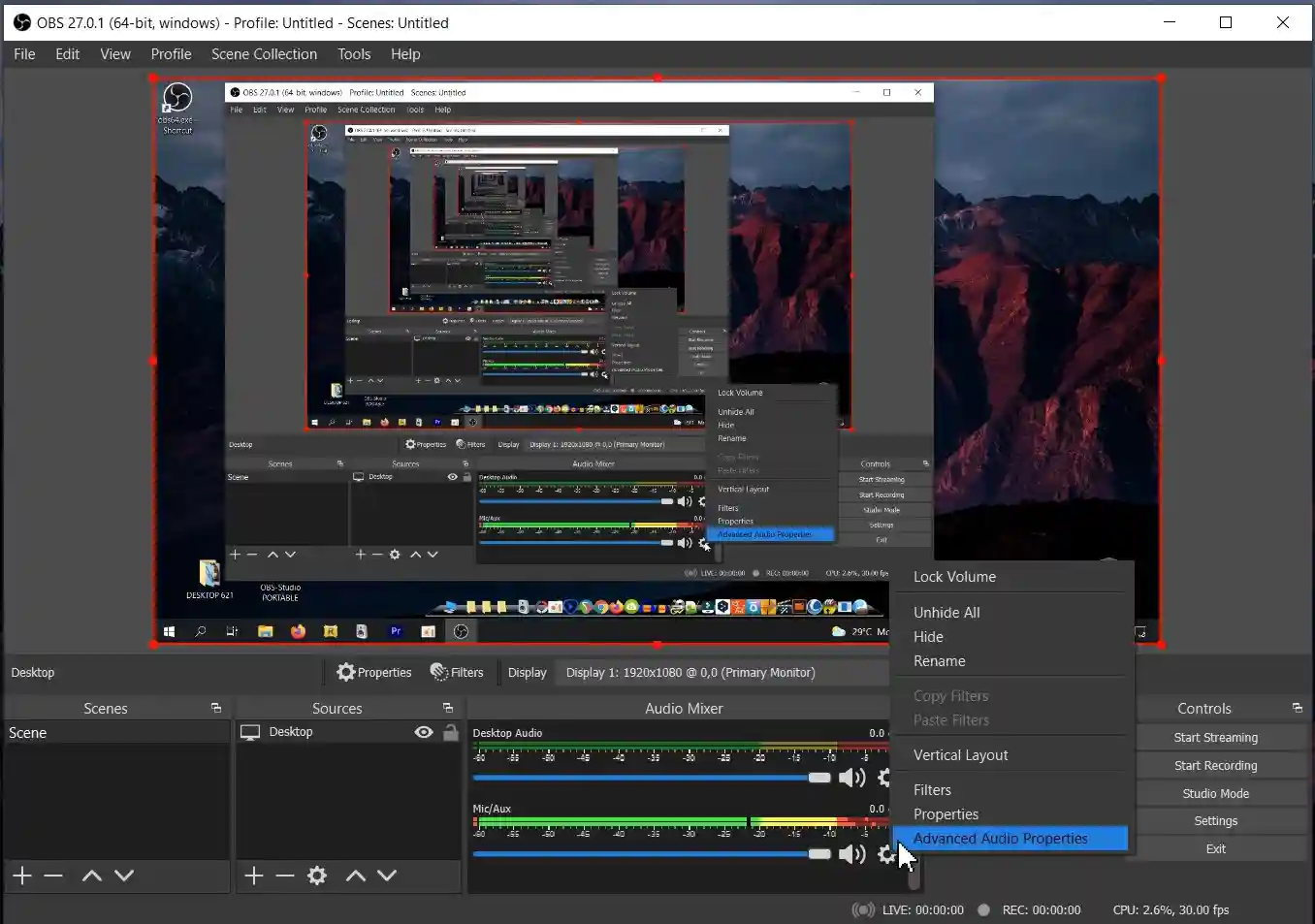This screenshot has width=1315, height=924.
Task: Open the Edit menu
Action: (67, 54)
